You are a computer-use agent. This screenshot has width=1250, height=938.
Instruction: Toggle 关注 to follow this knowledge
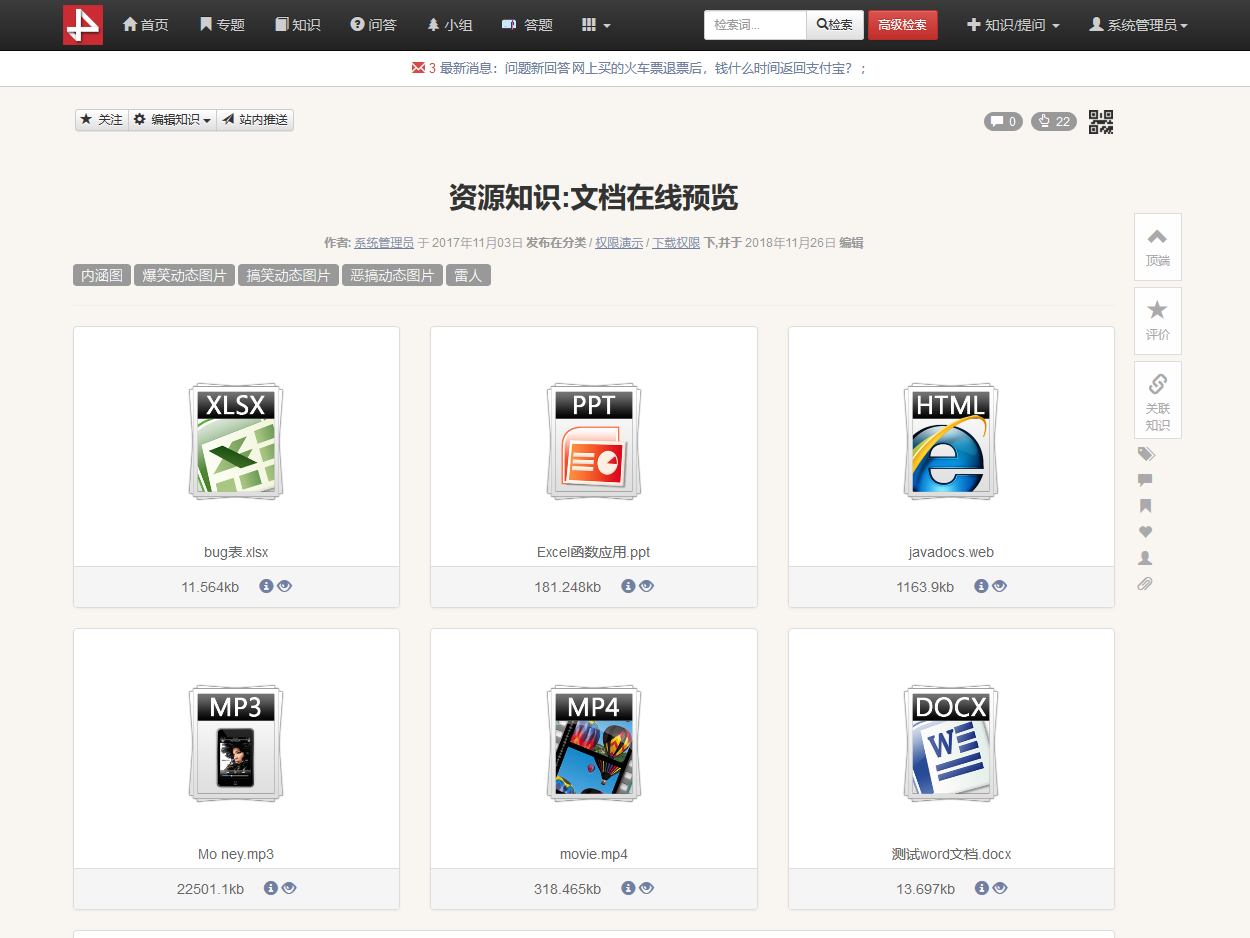102,120
